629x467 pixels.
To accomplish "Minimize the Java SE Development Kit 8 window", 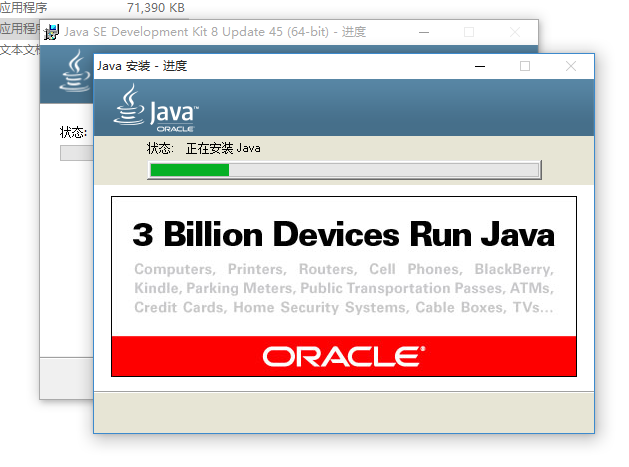I will click(424, 32).
